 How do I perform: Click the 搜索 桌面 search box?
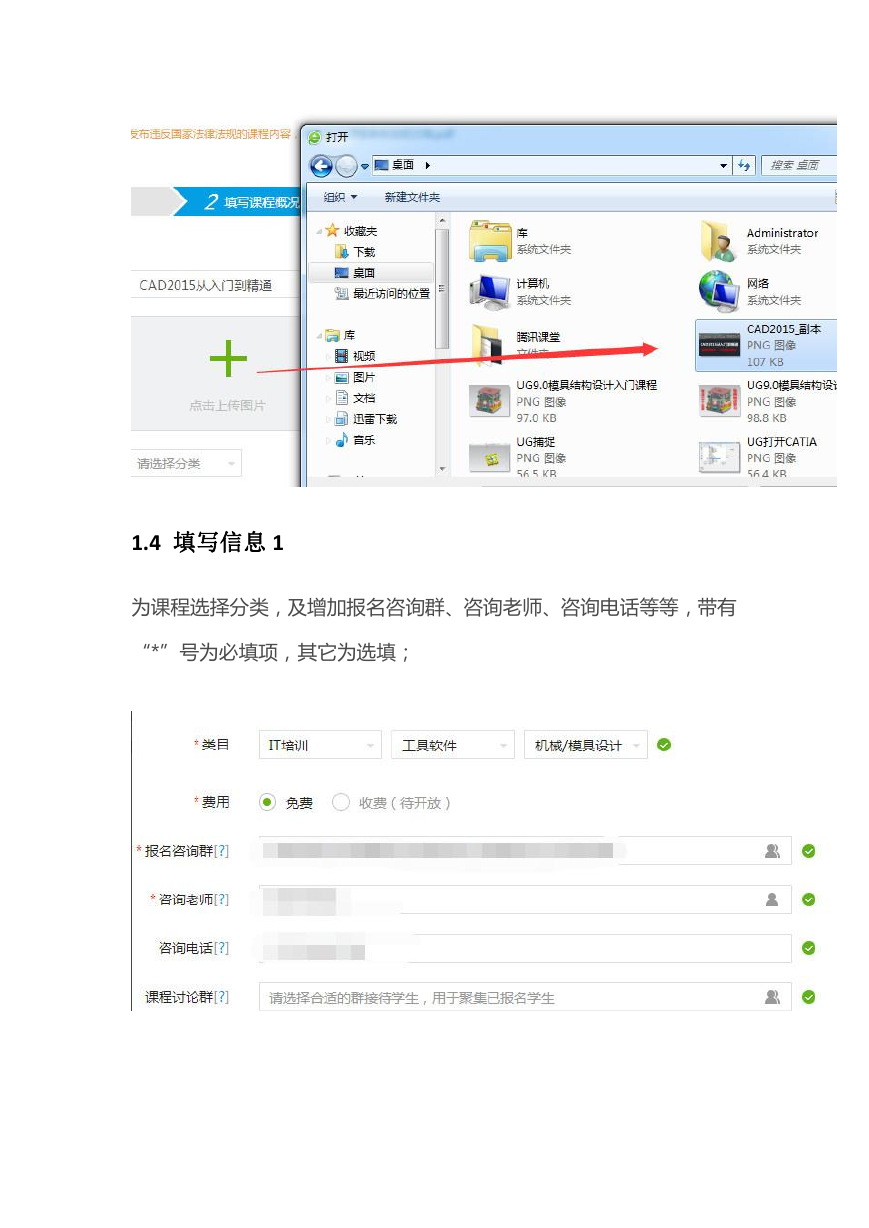pos(798,165)
